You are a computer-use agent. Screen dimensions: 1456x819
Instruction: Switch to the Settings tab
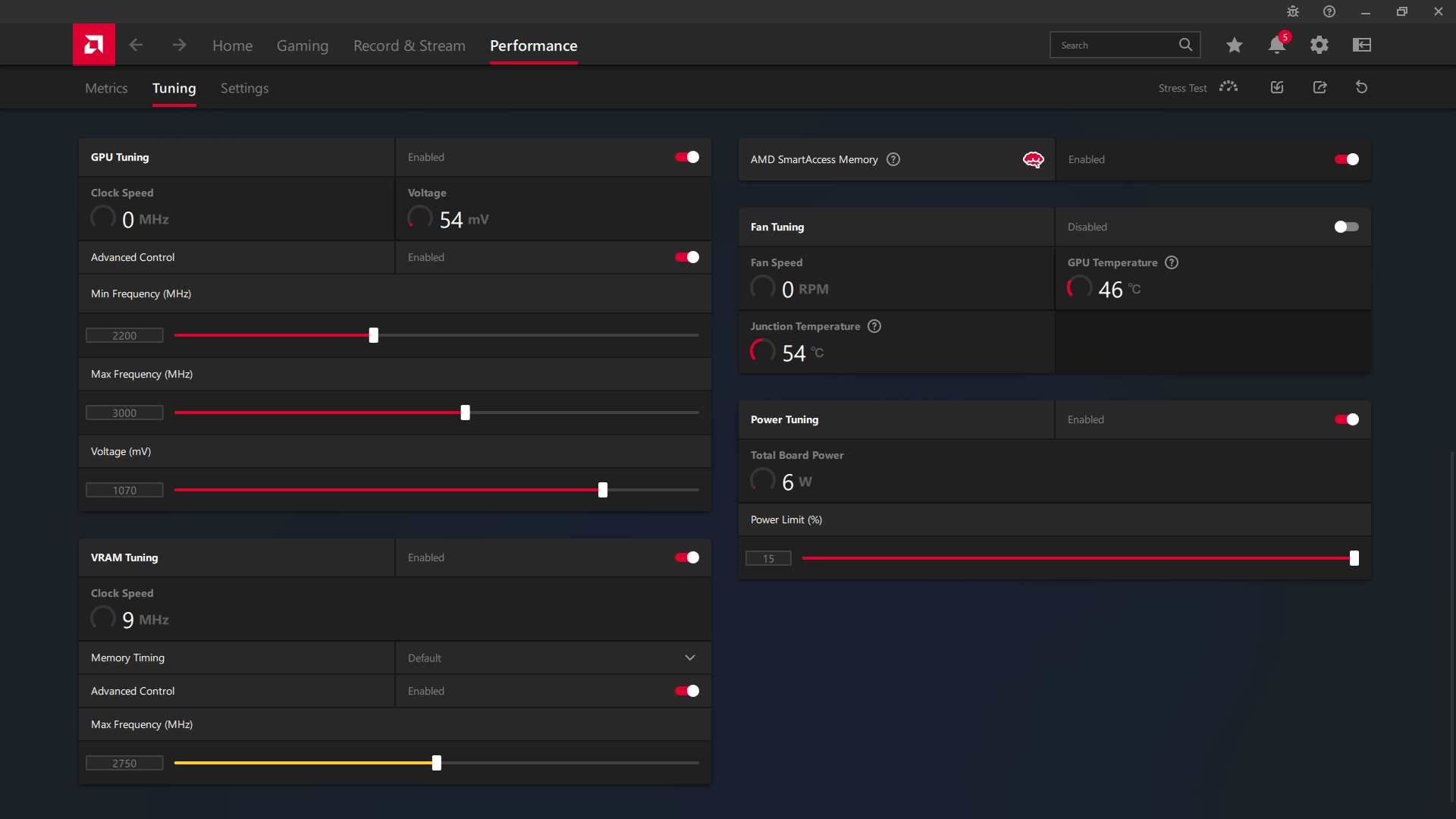pos(245,88)
